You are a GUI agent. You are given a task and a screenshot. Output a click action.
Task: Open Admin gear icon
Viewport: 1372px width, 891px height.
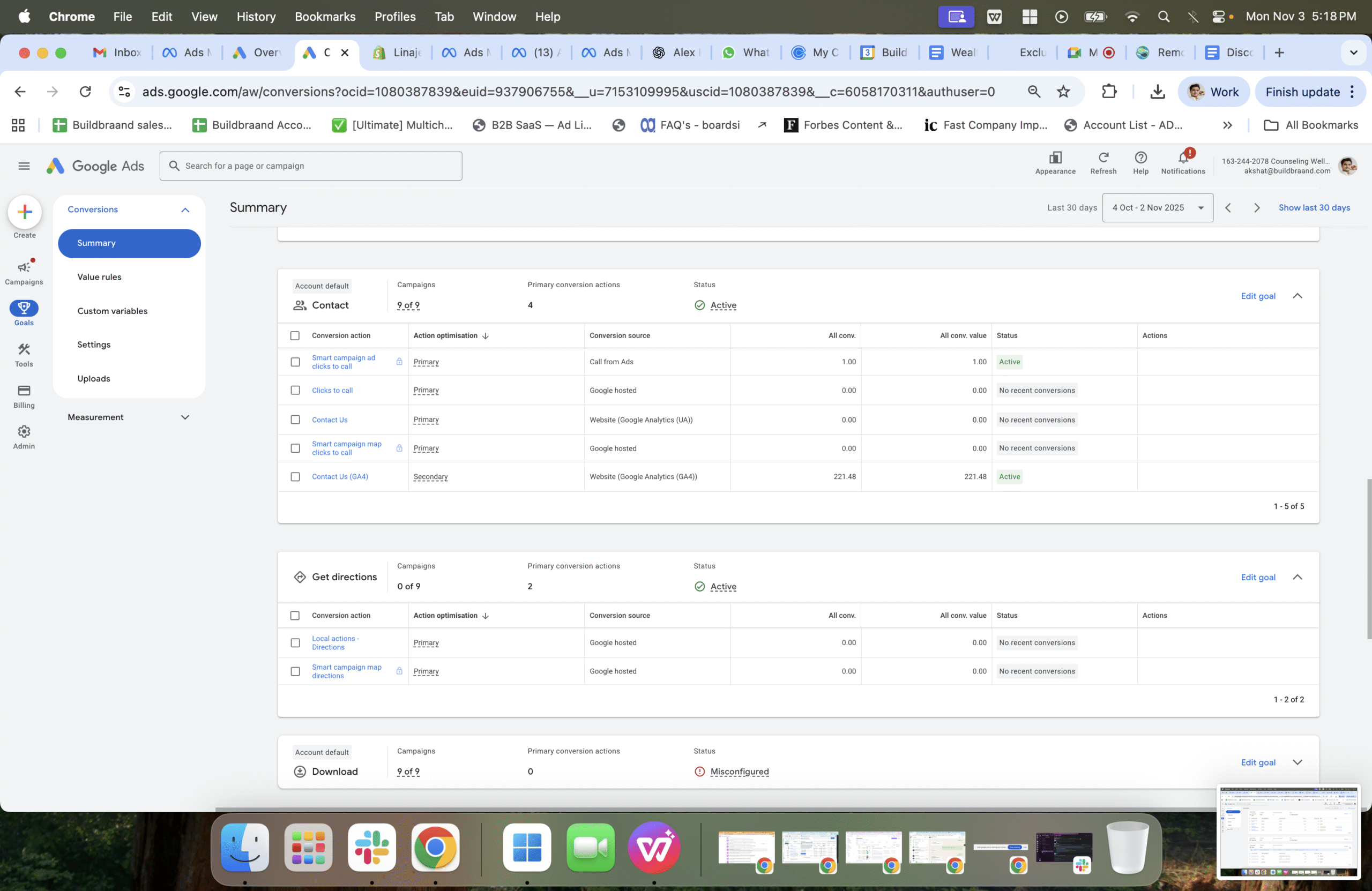coord(24,432)
